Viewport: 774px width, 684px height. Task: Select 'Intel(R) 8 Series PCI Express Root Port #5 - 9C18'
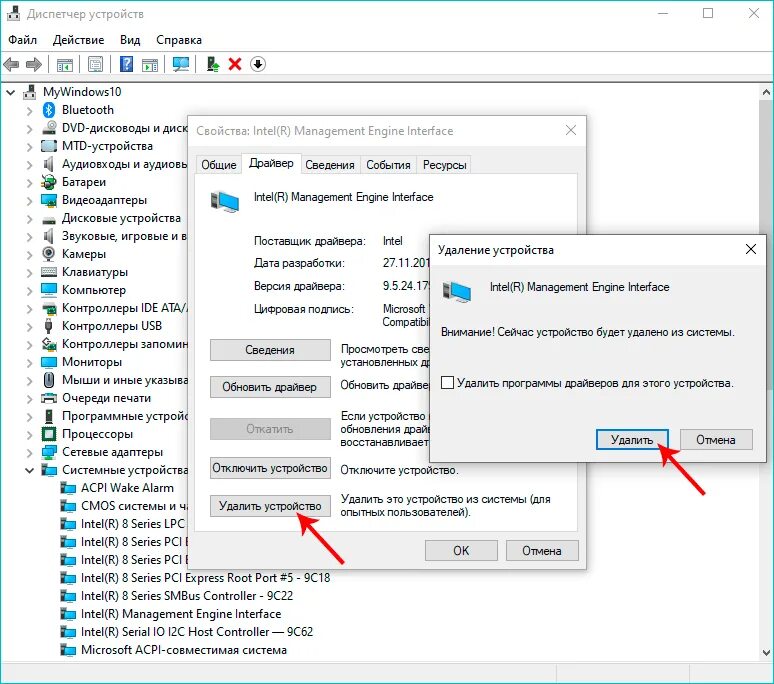pyautogui.click(x=205, y=578)
